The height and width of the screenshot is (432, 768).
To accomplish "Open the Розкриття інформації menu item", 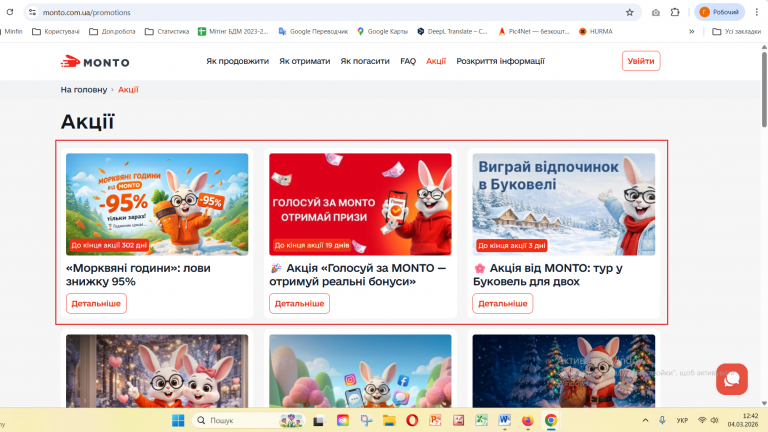I will tap(501, 61).
